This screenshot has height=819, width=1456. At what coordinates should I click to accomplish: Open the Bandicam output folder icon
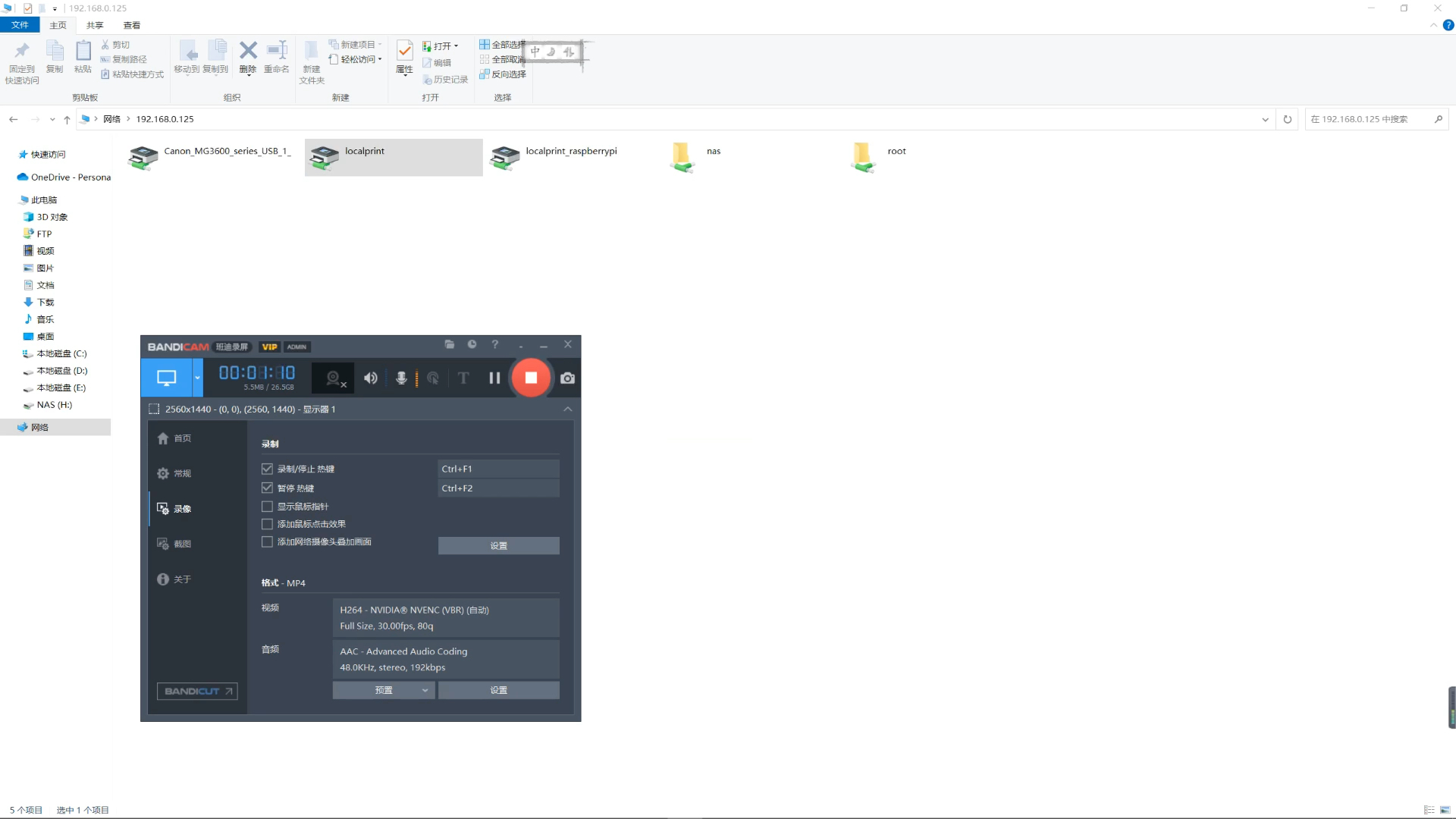coord(449,344)
